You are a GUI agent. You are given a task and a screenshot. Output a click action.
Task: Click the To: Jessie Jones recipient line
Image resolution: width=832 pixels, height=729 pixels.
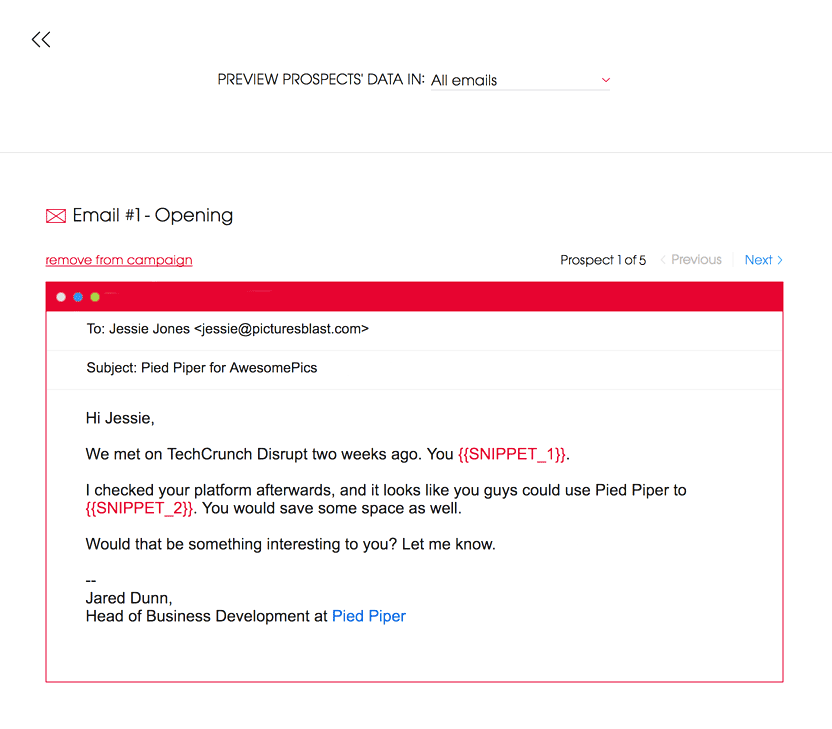(228, 329)
